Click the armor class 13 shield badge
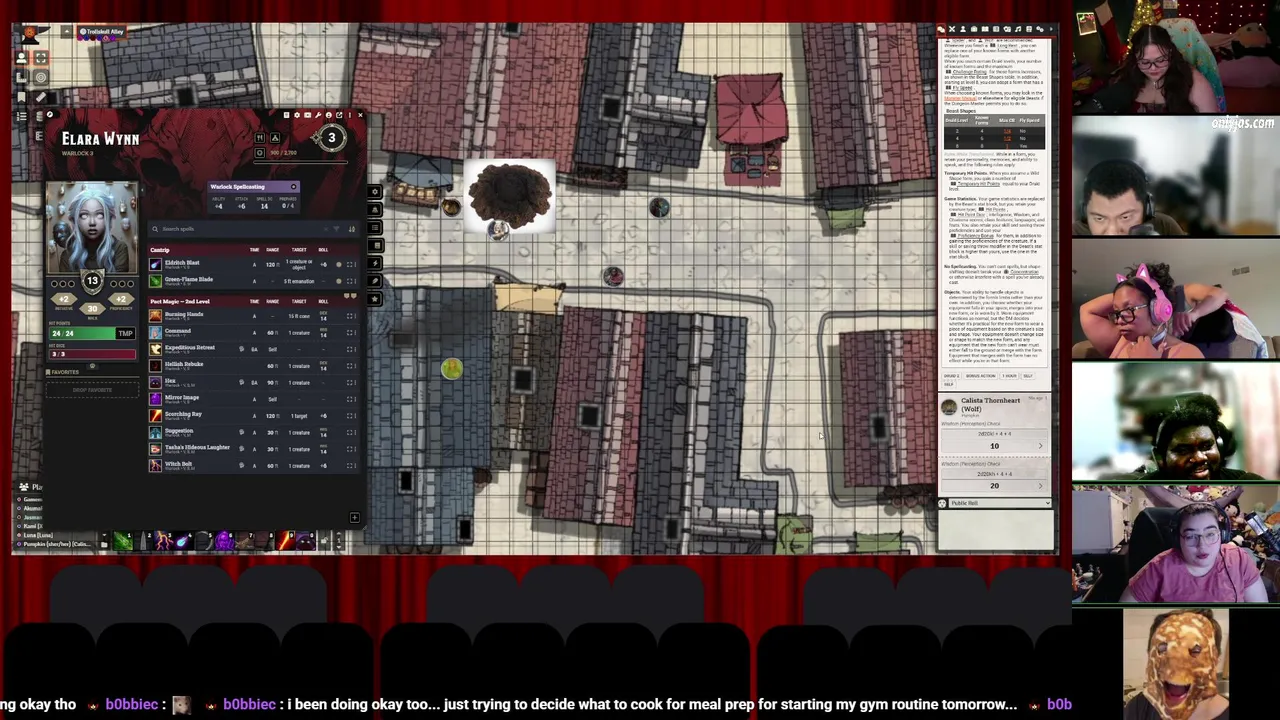The image size is (1280, 720). coord(92,281)
